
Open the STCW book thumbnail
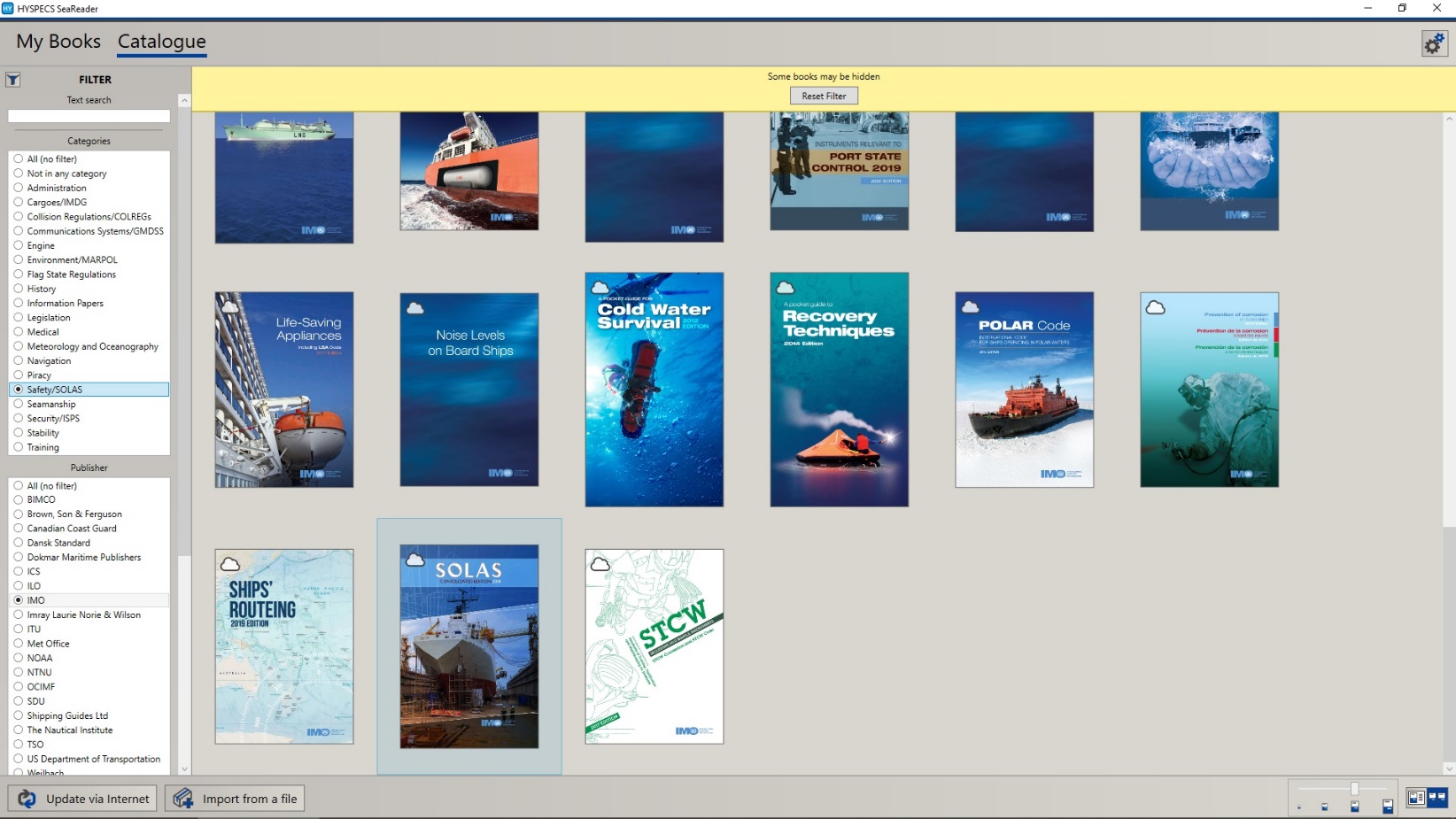click(x=654, y=646)
